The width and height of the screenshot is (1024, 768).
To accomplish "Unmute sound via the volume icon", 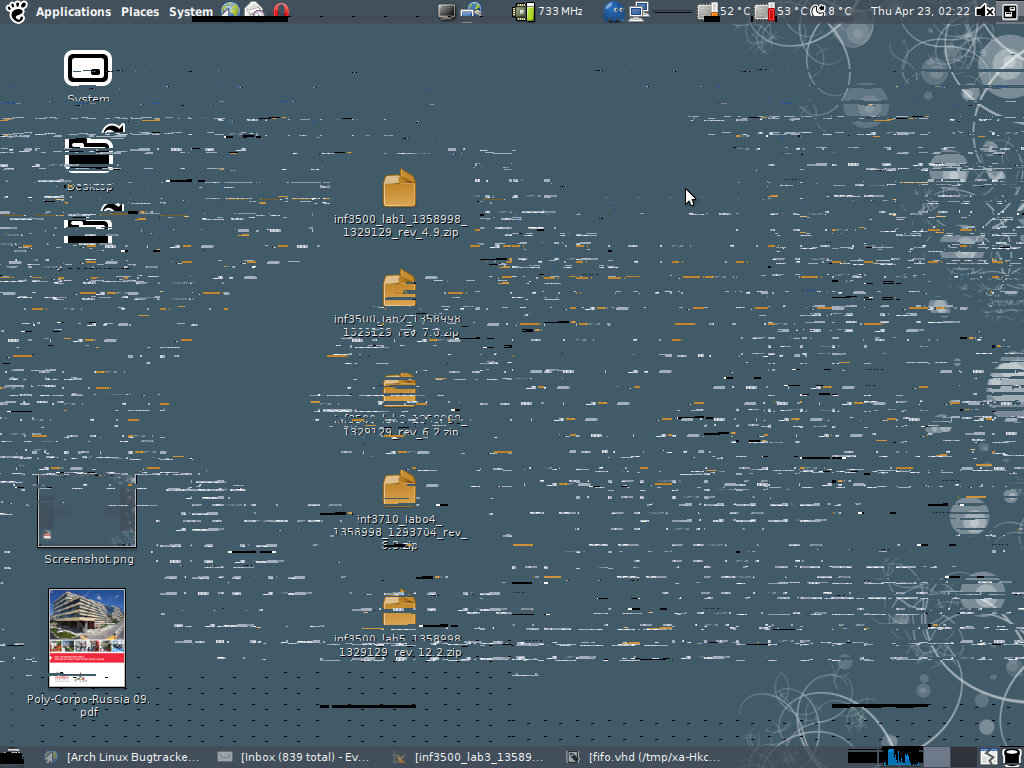I will tap(985, 11).
